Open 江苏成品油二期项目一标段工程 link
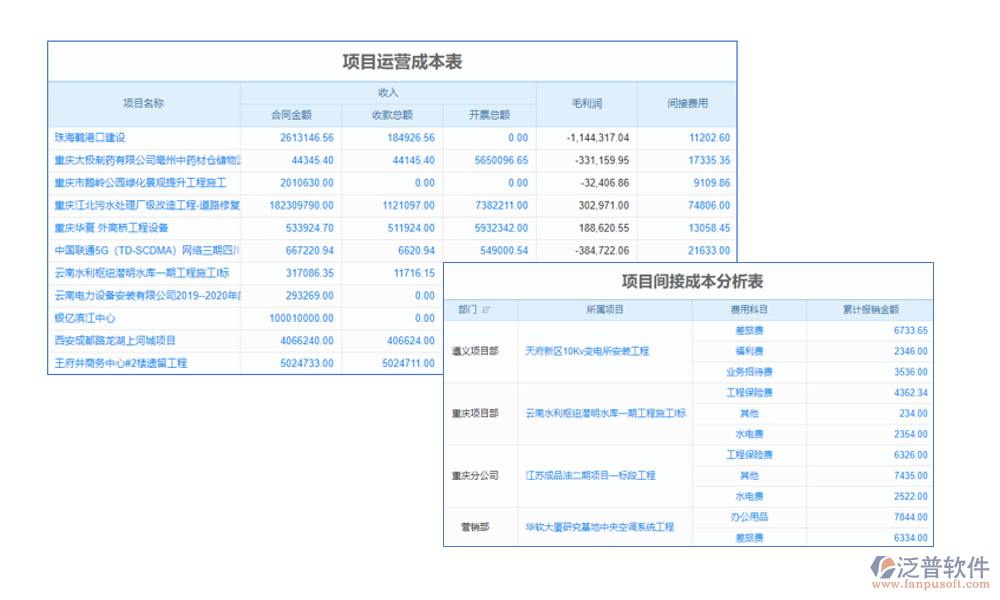This screenshot has width=1000, height=600. click(590, 475)
